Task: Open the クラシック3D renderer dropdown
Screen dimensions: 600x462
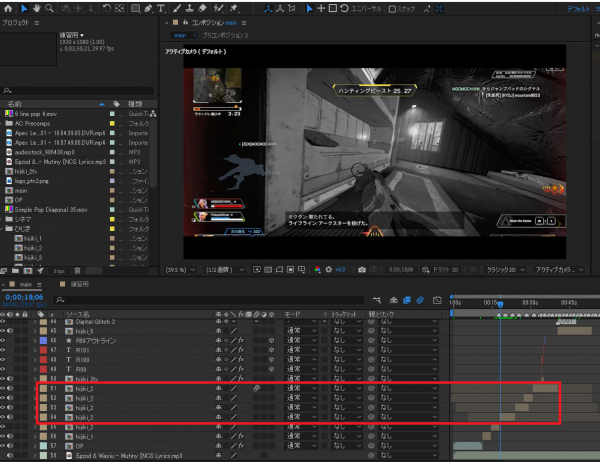Action: click(x=505, y=270)
